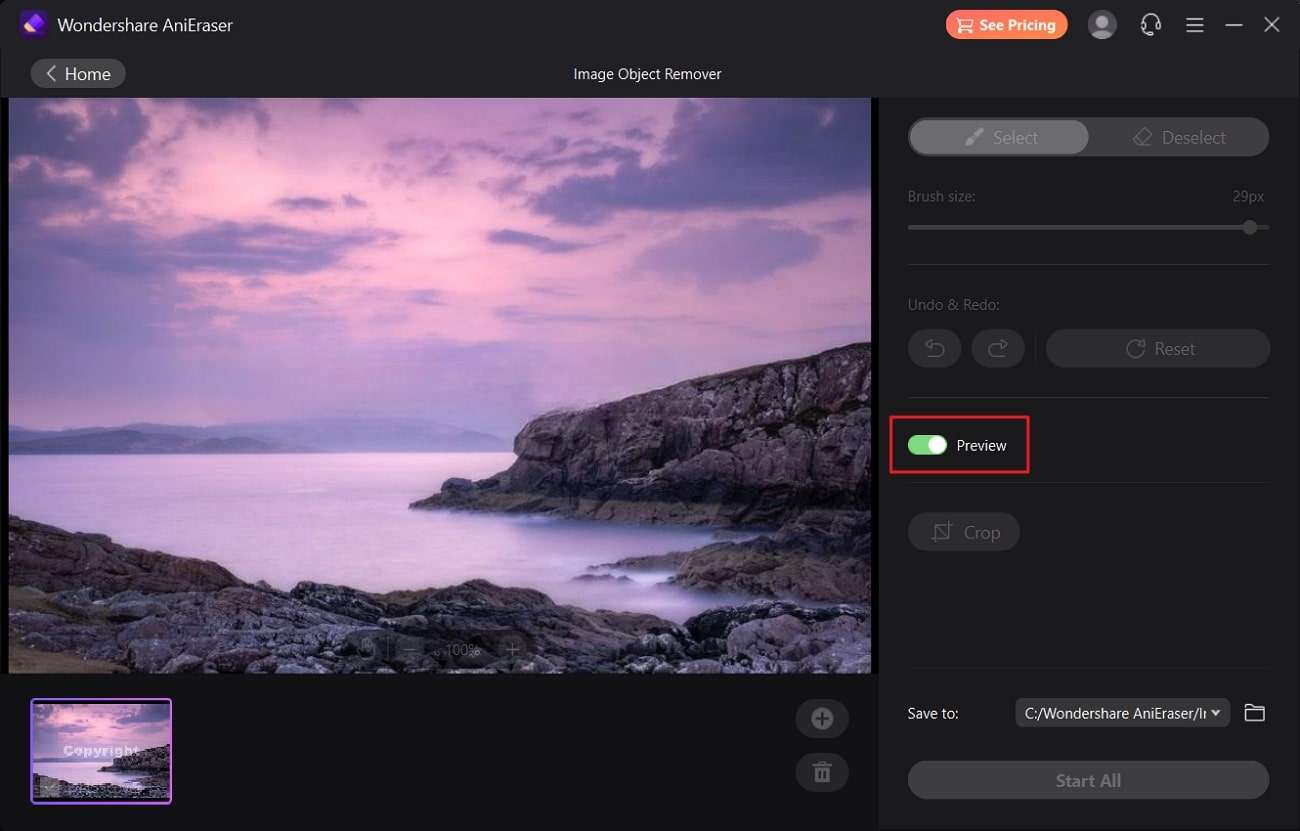
Task: Click the zoom-in plus icon
Action: click(512, 650)
